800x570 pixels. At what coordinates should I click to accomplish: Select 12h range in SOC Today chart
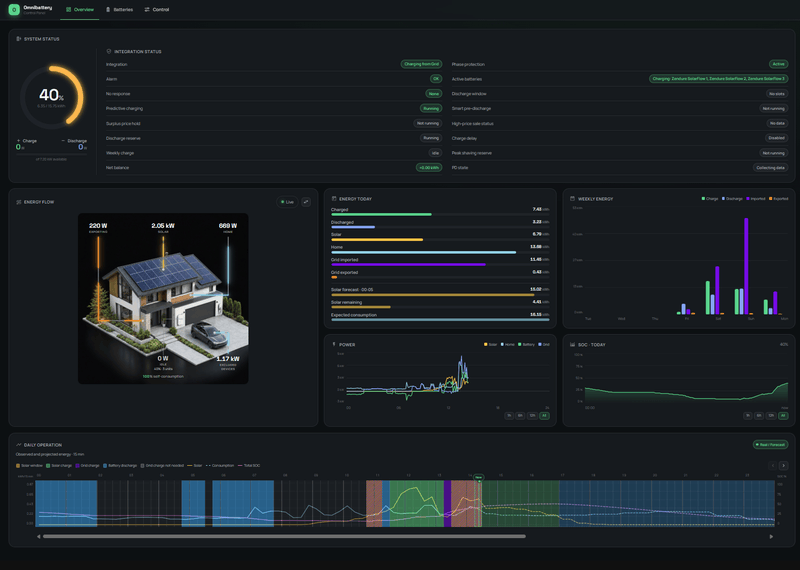pyautogui.click(x=771, y=416)
